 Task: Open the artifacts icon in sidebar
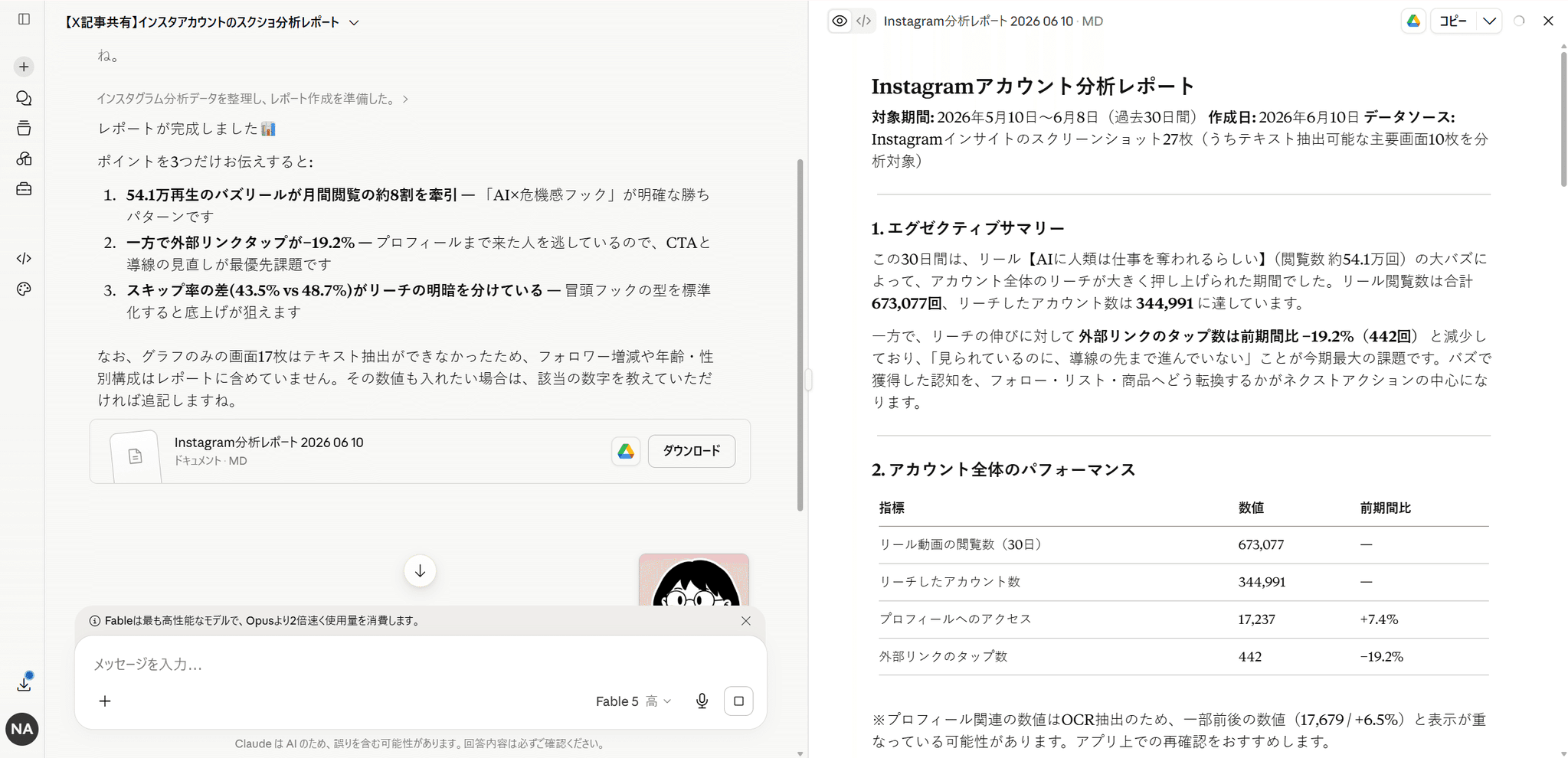point(24,158)
